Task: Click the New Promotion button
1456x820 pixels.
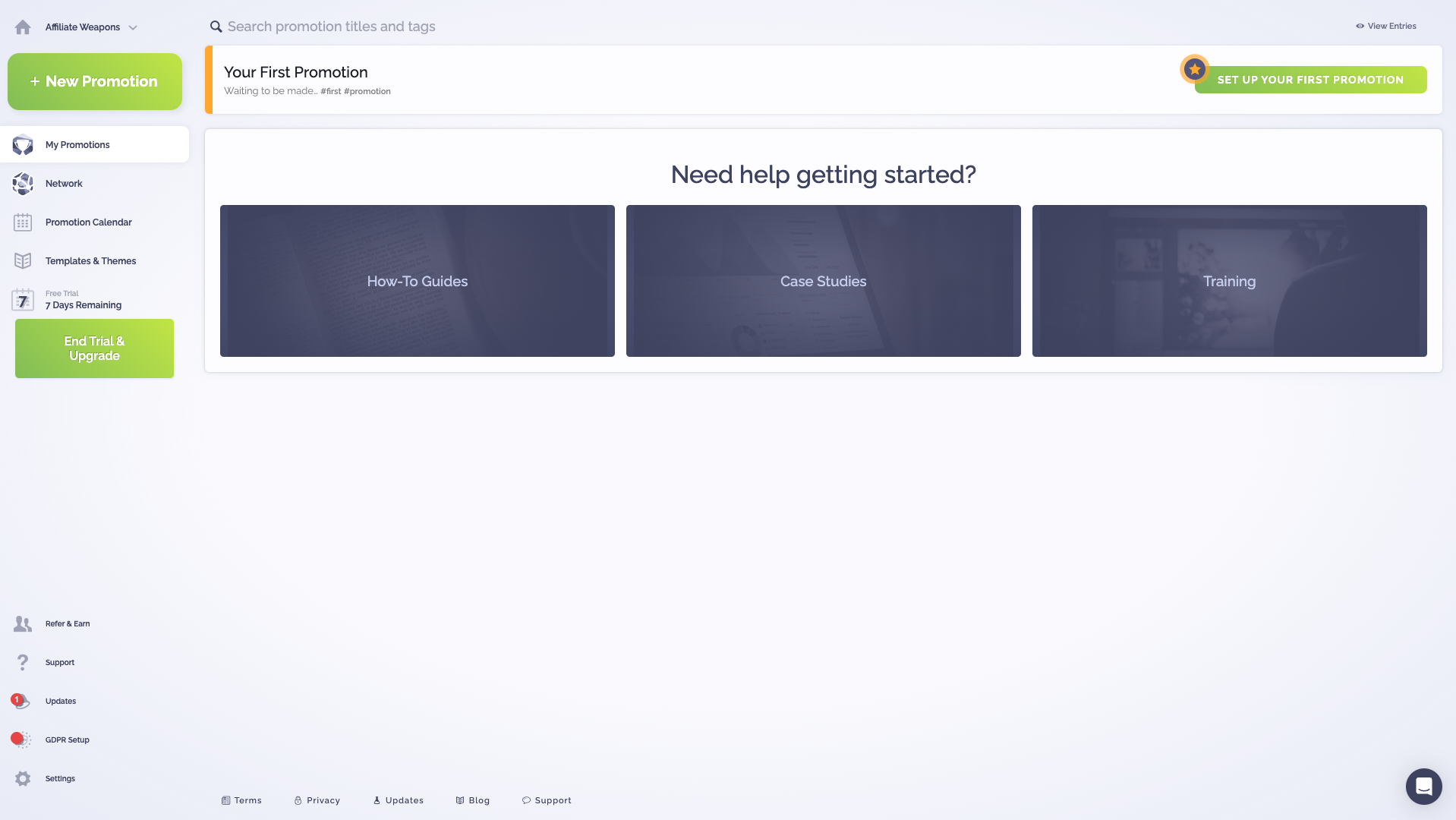Action: tap(94, 81)
